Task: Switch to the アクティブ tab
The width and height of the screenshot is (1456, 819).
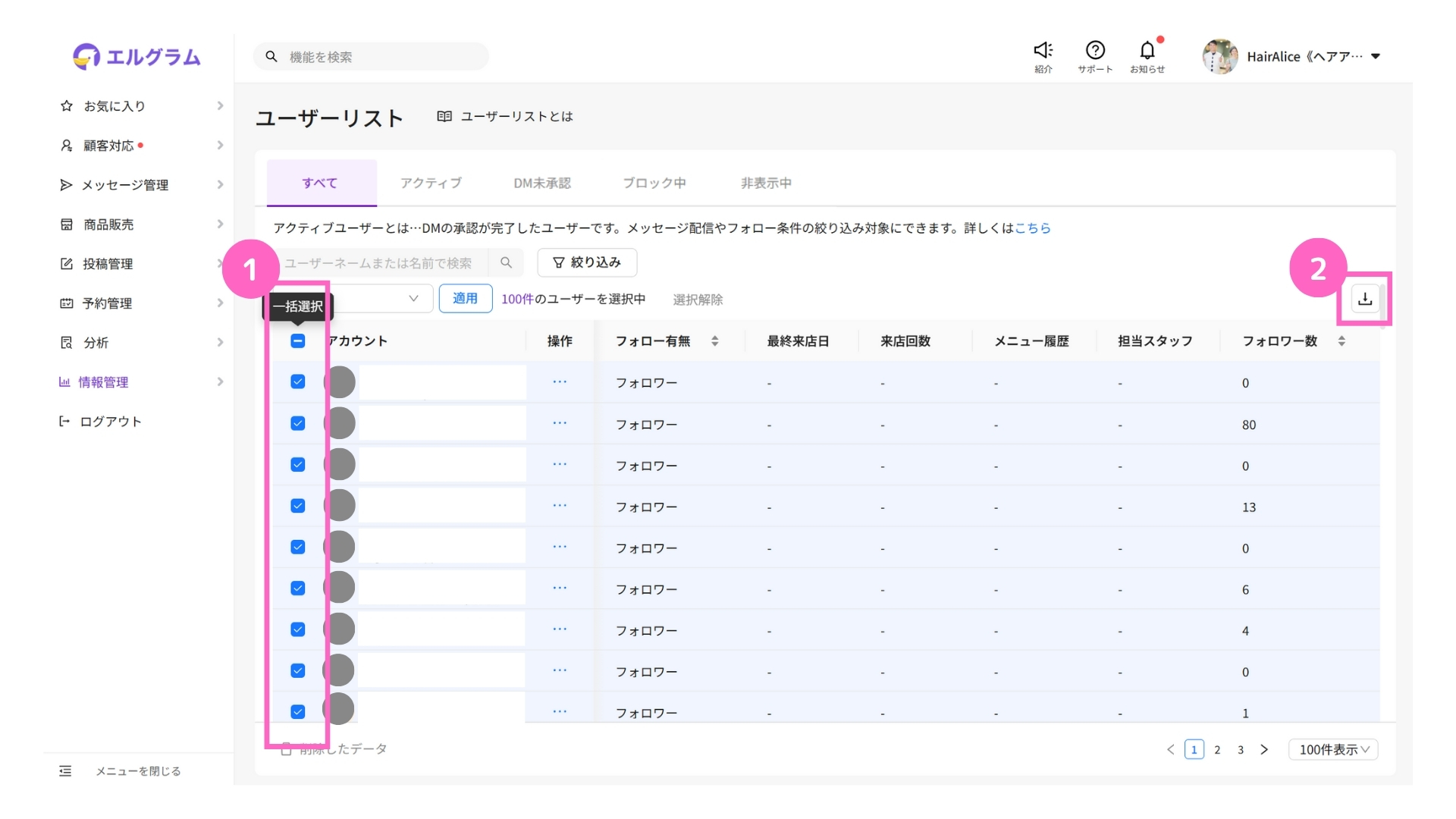Action: click(431, 184)
